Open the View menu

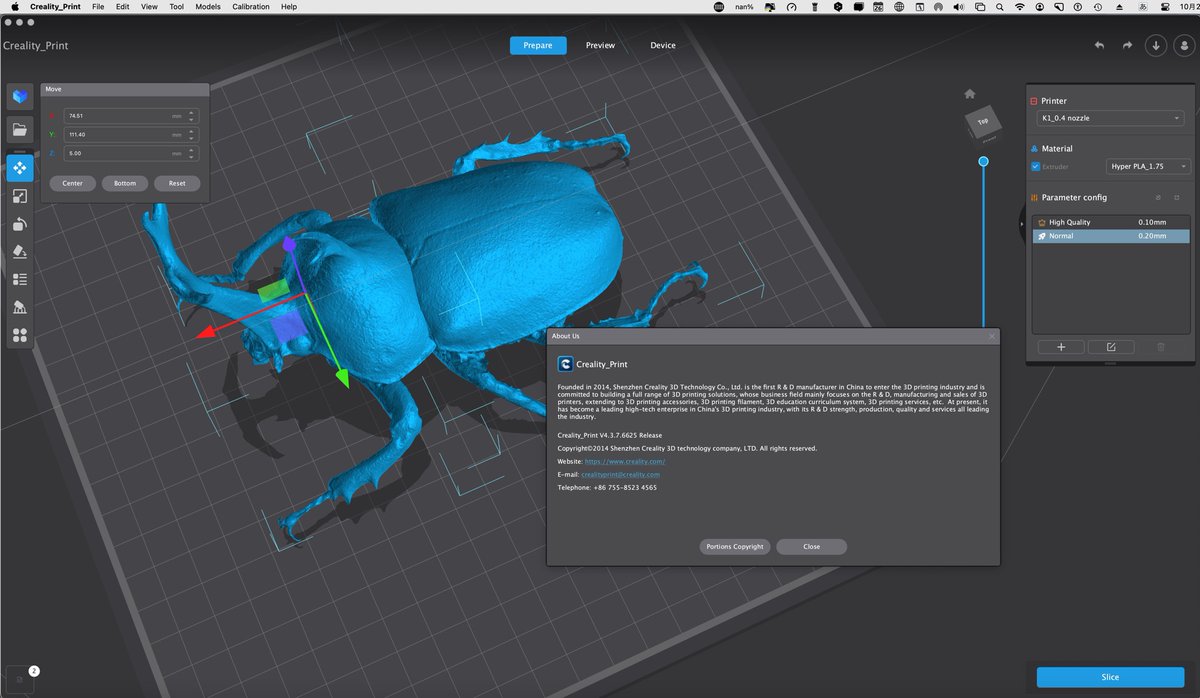149,7
